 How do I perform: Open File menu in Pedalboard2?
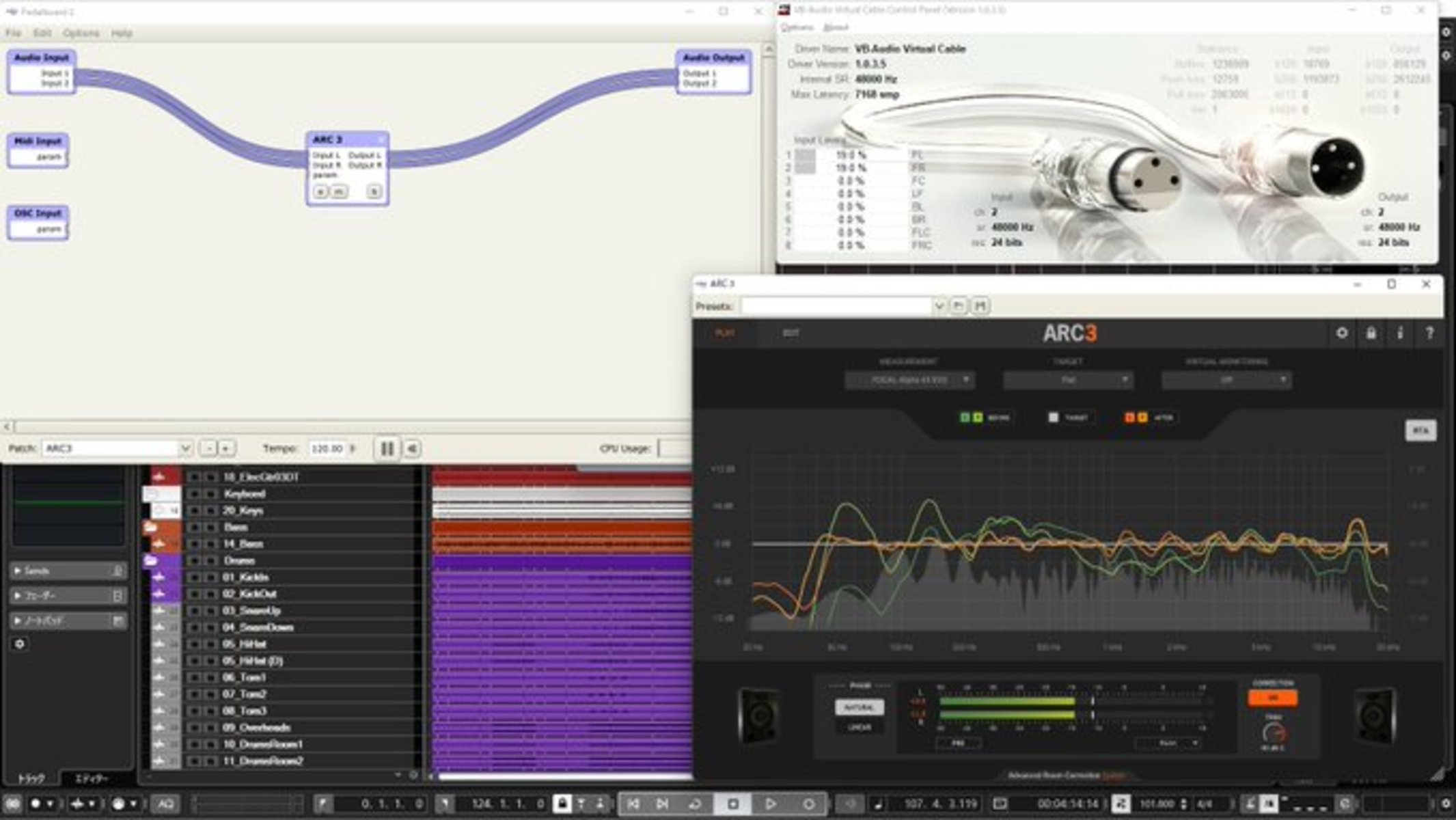click(x=13, y=33)
